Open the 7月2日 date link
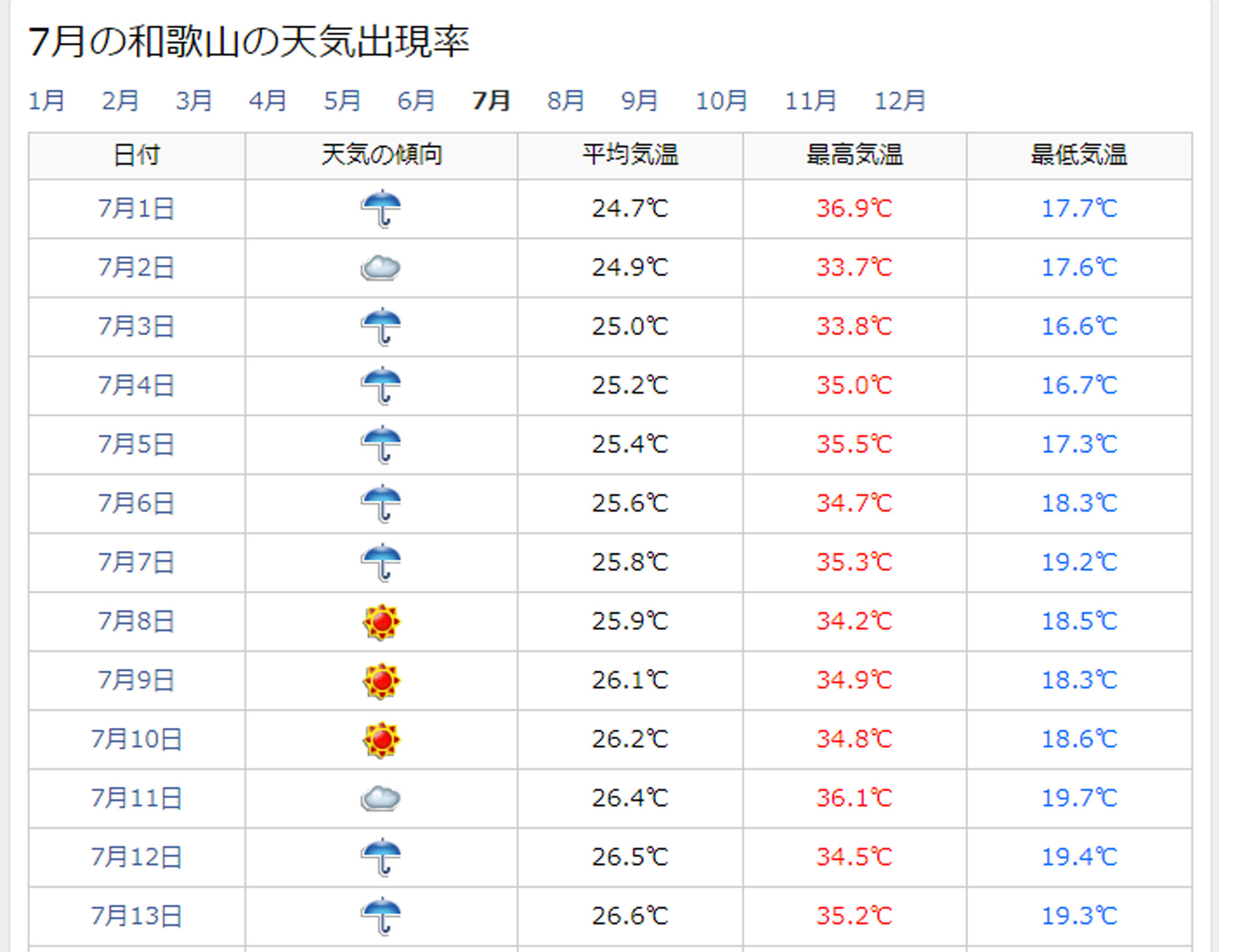The height and width of the screenshot is (952, 1236). (136, 268)
